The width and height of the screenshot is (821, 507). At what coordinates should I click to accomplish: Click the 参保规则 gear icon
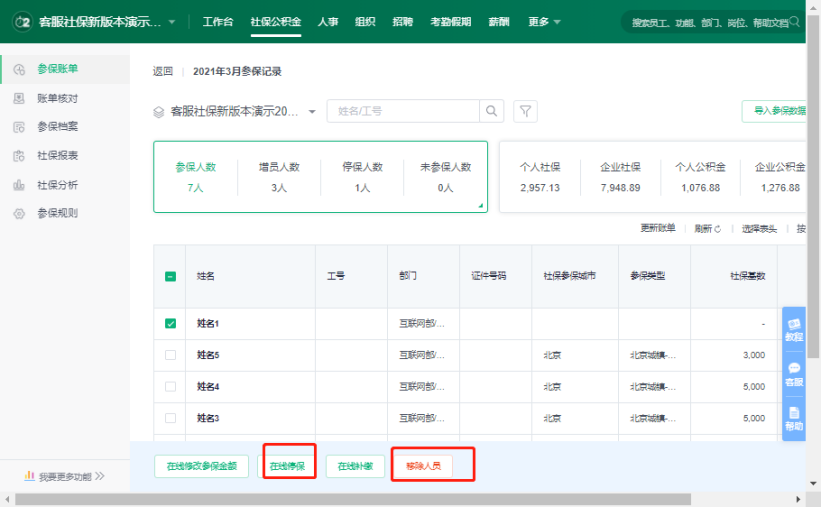[19, 213]
